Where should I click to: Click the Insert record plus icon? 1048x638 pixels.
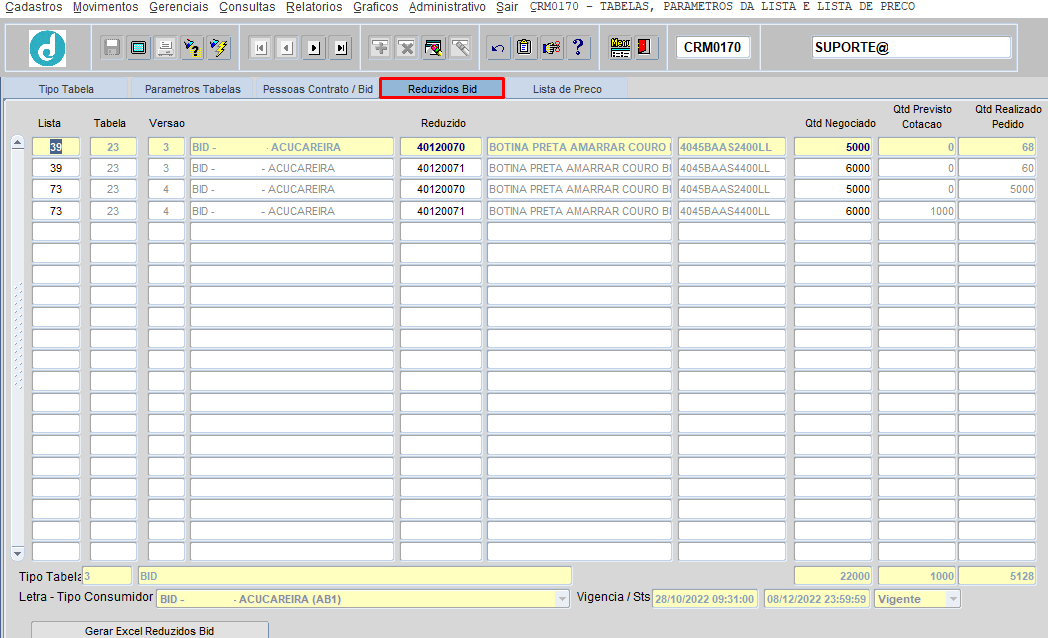pyautogui.click(x=380, y=47)
